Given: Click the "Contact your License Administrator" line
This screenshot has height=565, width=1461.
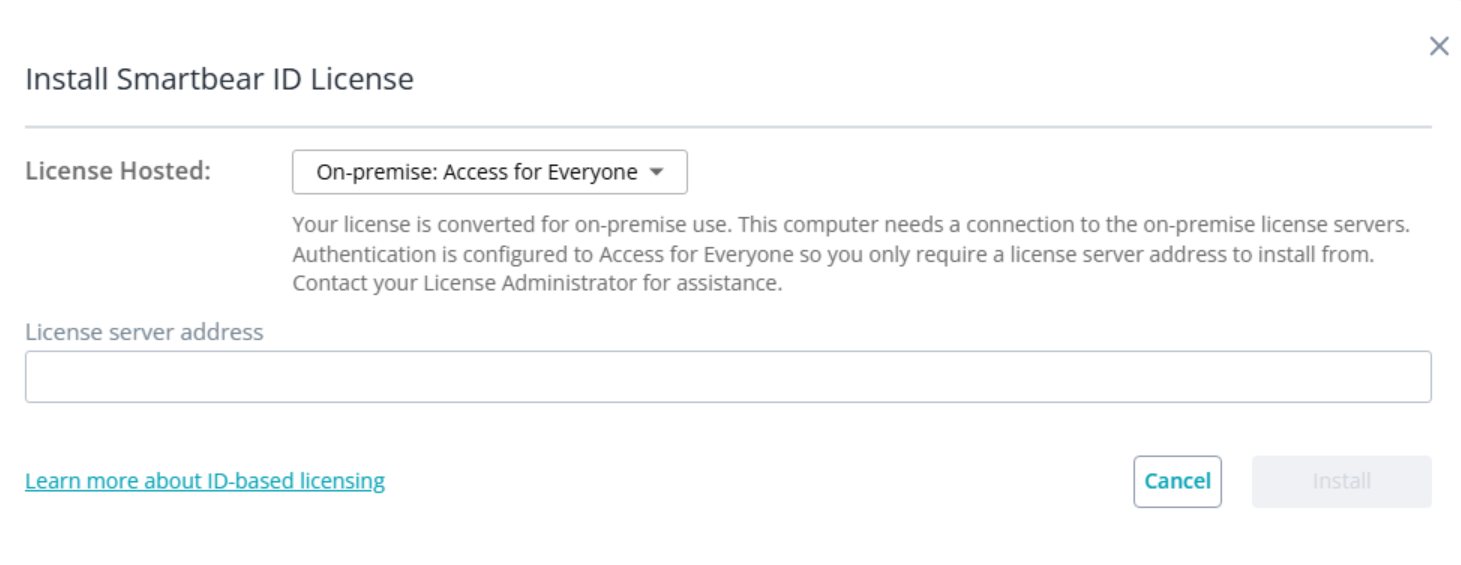Looking at the screenshot, I should [x=536, y=283].
